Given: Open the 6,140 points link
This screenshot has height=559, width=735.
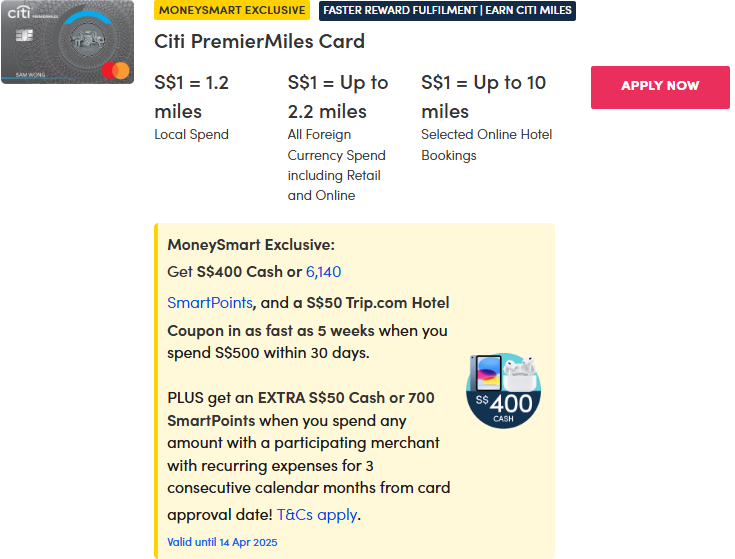Looking at the screenshot, I should point(324,272).
